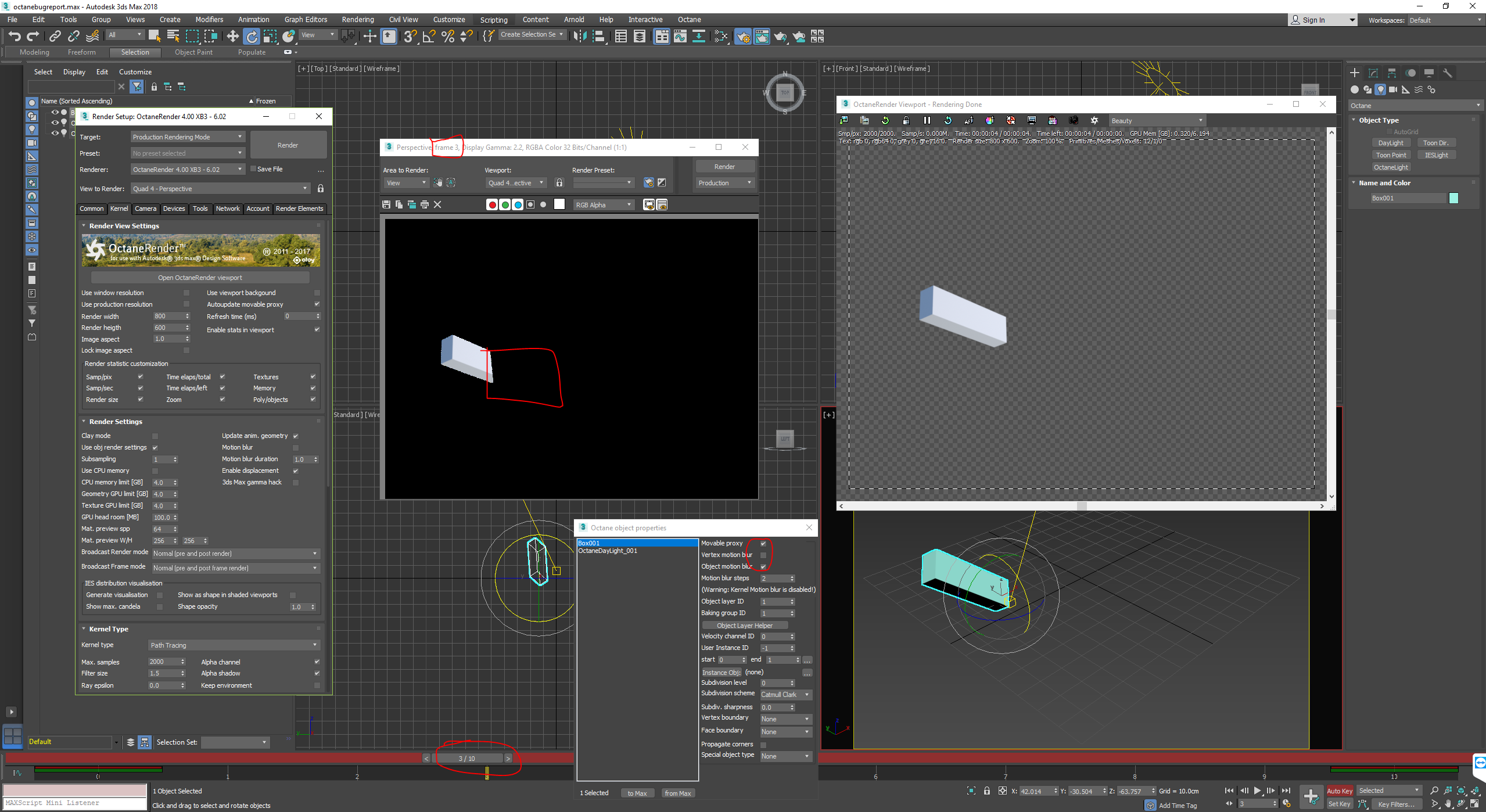Open the Kernel type Path Tracing dropdown
This screenshot has height=812, width=1486.
pyautogui.click(x=233, y=645)
